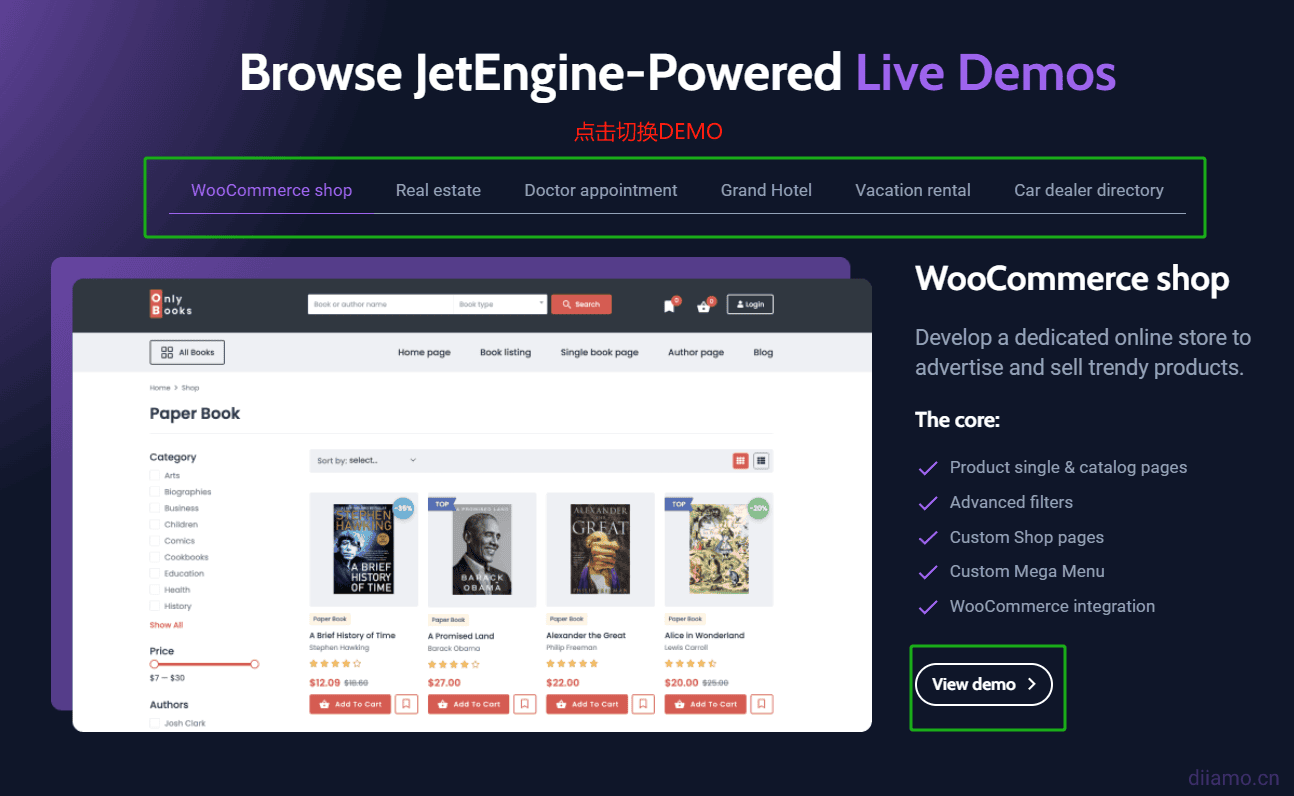Expand categories with Show All

pos(166,625)
